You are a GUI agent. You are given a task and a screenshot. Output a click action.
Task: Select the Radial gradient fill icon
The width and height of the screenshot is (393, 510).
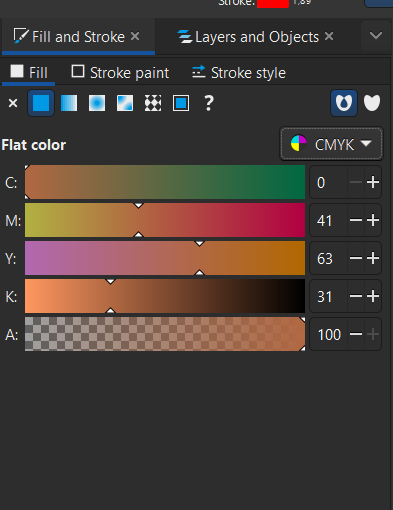97,103
